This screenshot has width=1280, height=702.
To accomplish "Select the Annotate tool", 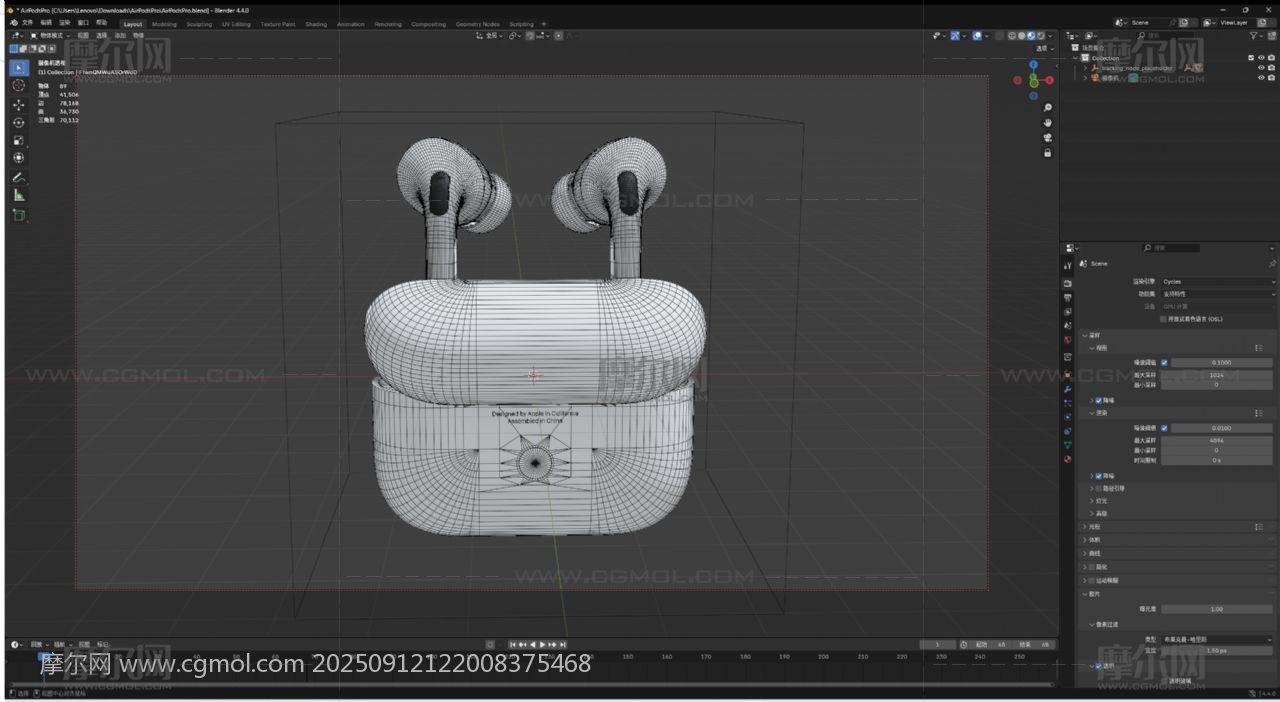I will coord(18,177).
